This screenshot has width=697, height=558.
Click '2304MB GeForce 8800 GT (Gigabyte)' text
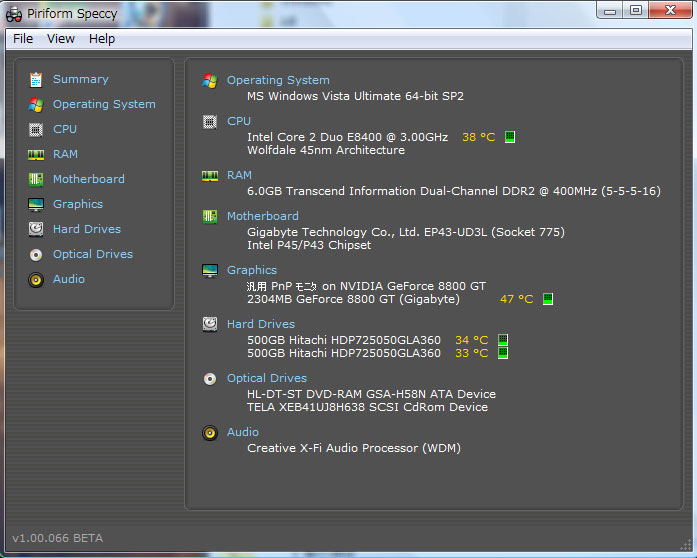pyautogui.click(x=353, y=299)
